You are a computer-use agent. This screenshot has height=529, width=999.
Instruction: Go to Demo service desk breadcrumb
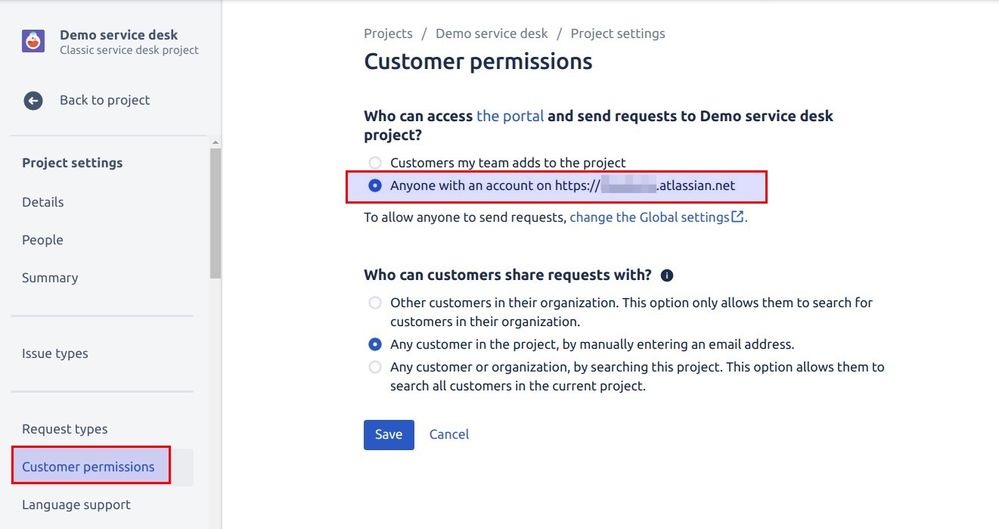(491, 34)
